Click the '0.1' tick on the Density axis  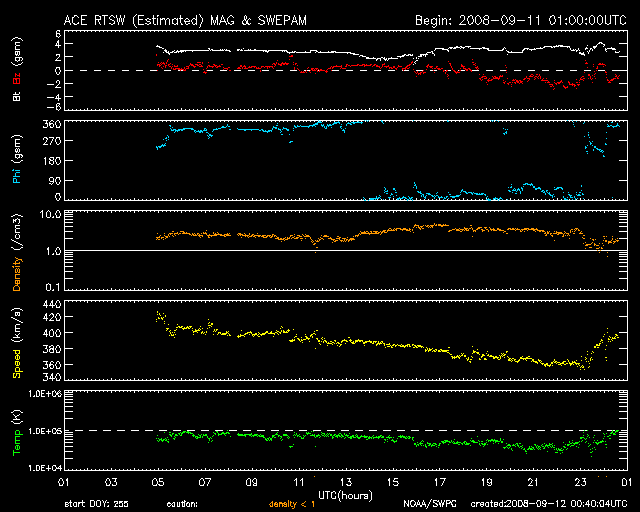click(x=53, y=287)
